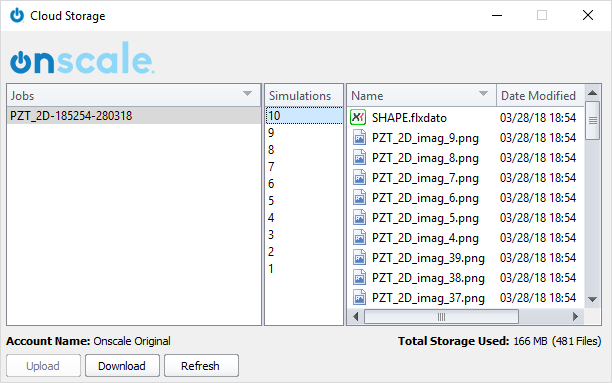This screenshot has width=612, height=383.
Task: Select simulation 2
Action: (x=304, y=252)
